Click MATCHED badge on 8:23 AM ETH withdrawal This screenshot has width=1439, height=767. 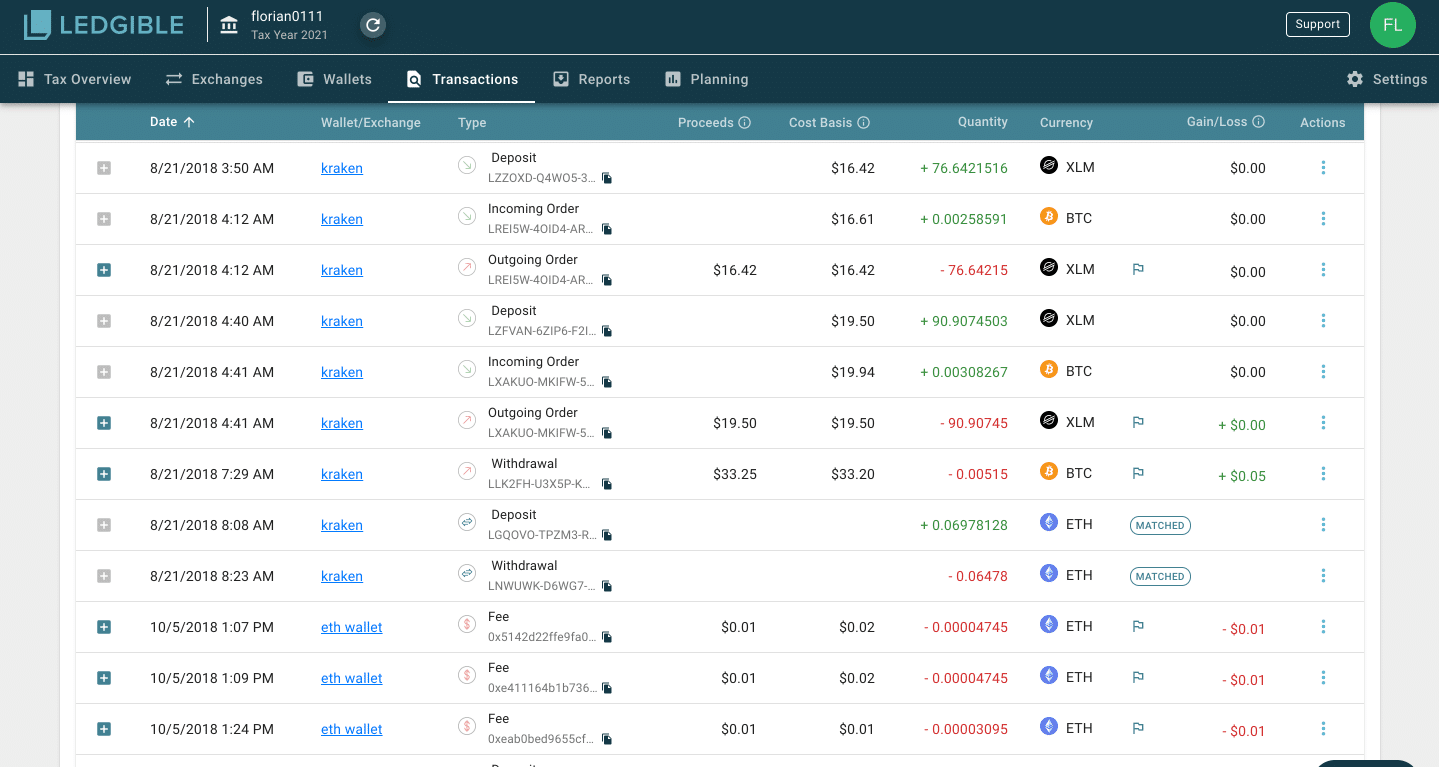pyautogui.click(x=1160, y=576)
